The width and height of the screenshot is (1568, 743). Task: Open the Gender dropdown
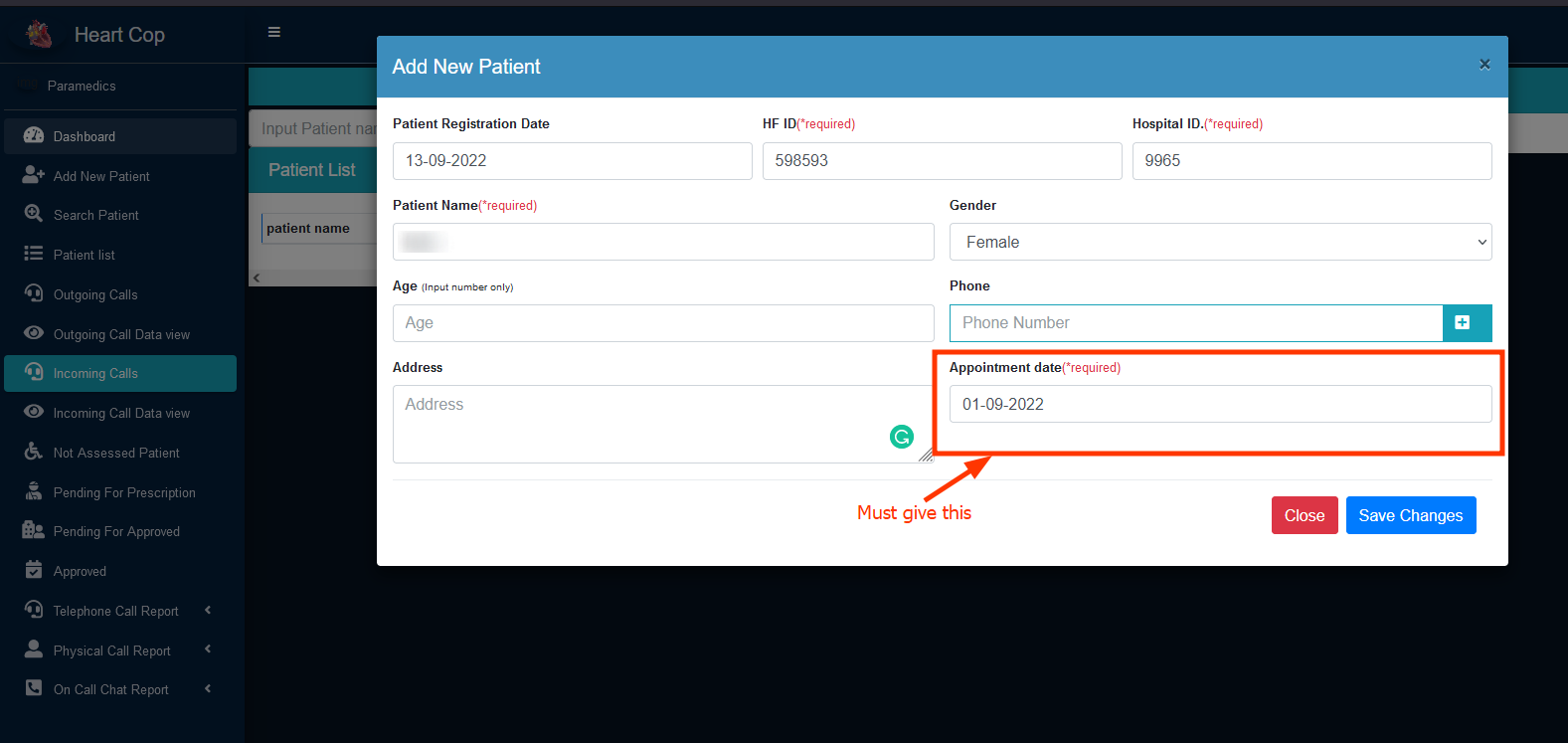pyautogui.click(x=1220, y=242)
